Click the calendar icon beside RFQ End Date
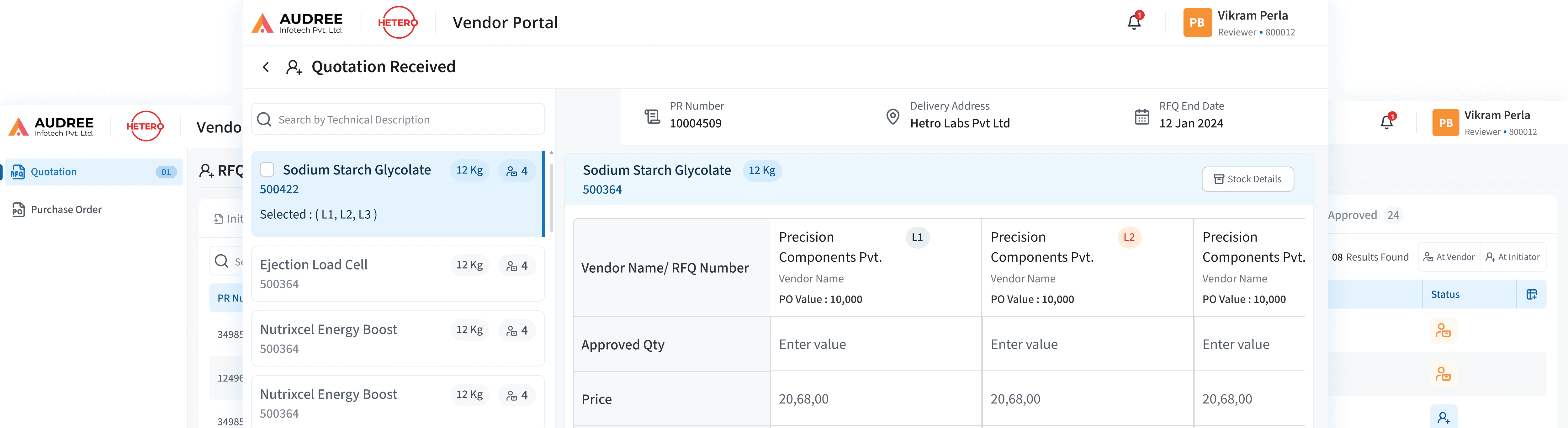 point(1141,116)
